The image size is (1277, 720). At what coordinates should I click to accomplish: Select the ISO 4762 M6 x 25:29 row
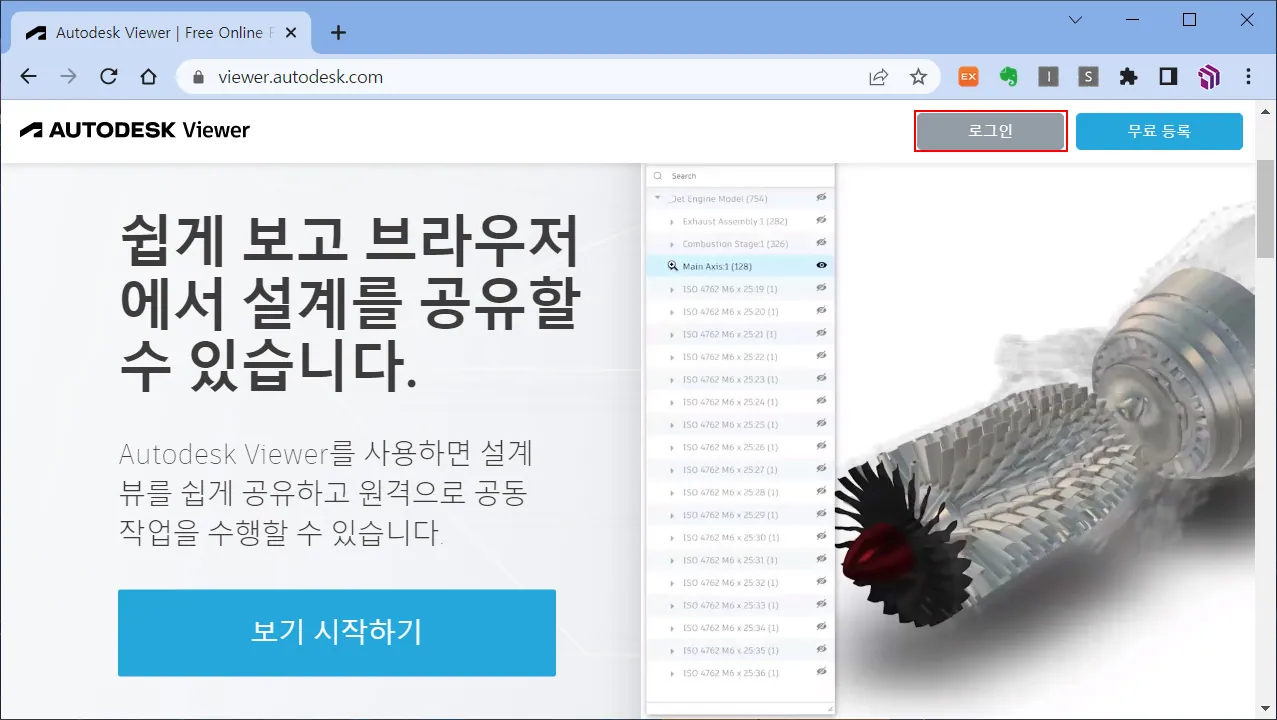pos(740,515)
